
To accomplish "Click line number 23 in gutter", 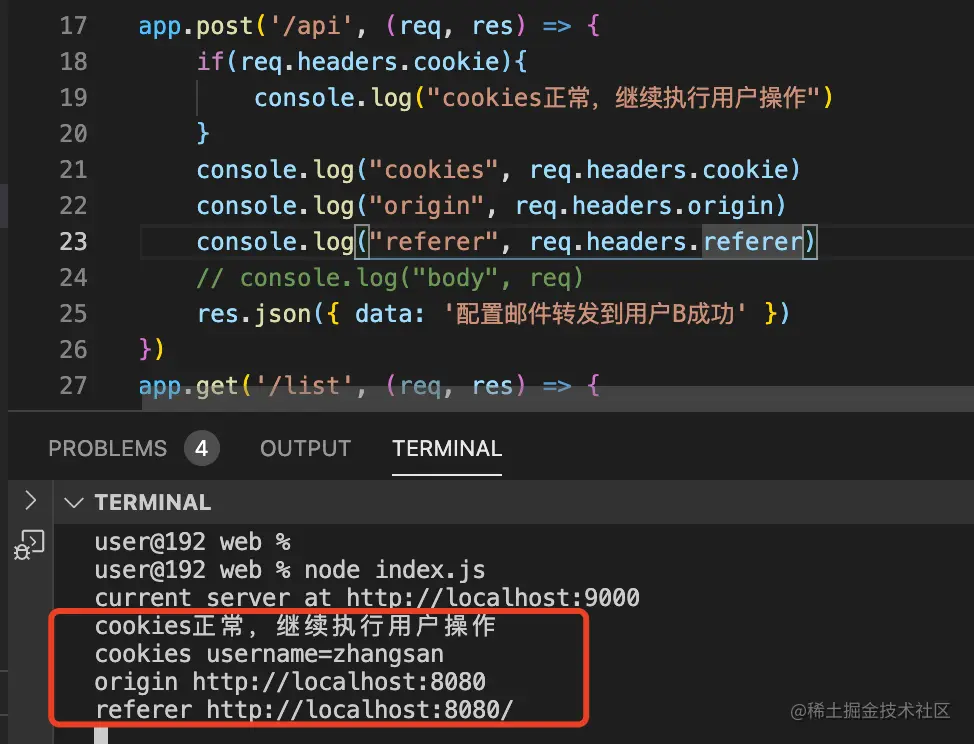I will [x=73, y=242].
